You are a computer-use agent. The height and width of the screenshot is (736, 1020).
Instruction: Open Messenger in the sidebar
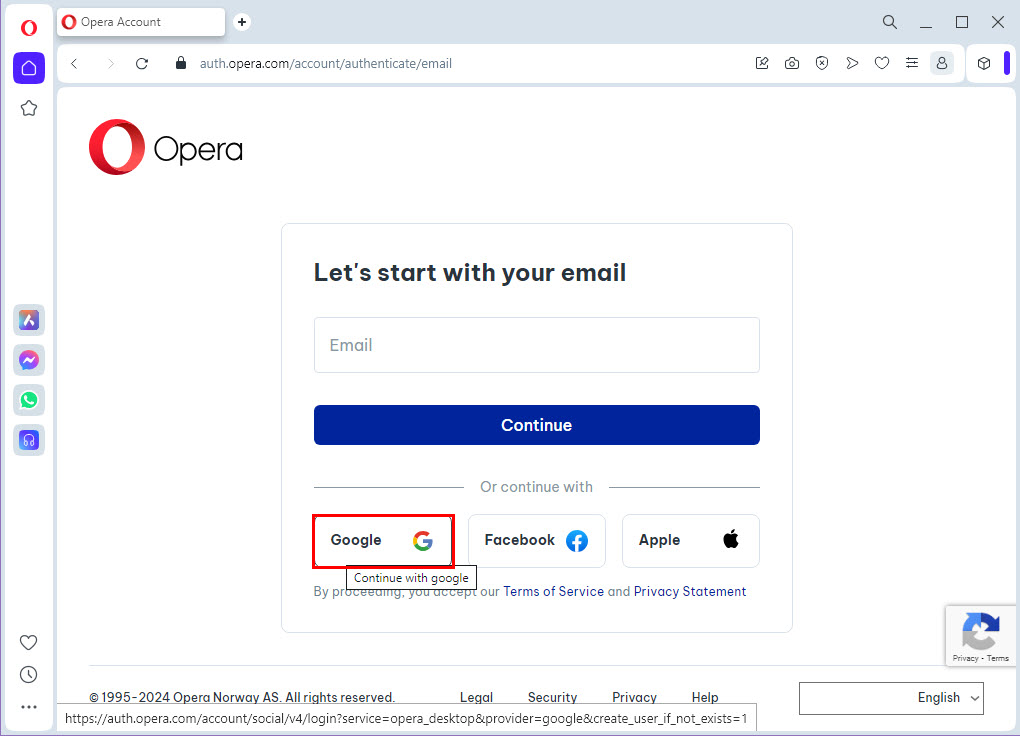29,361
